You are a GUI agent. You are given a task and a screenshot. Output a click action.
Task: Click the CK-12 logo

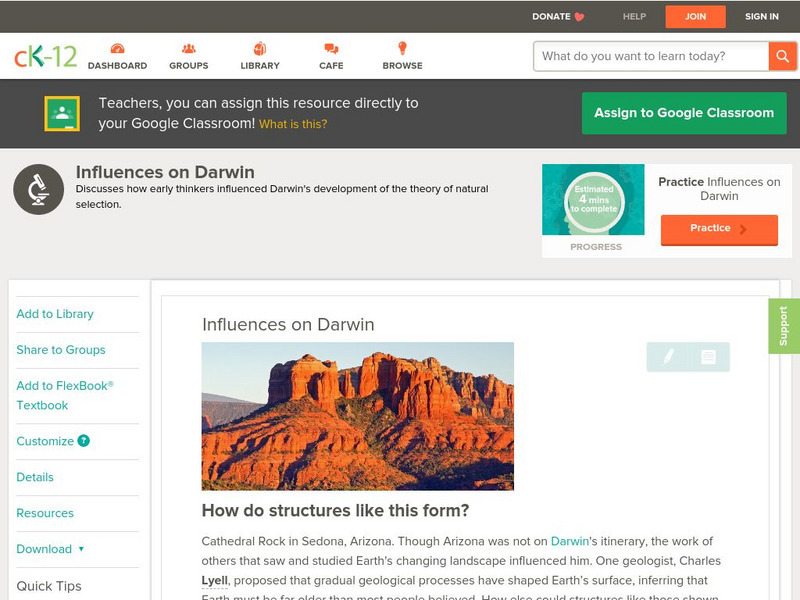tap(45, 56)
